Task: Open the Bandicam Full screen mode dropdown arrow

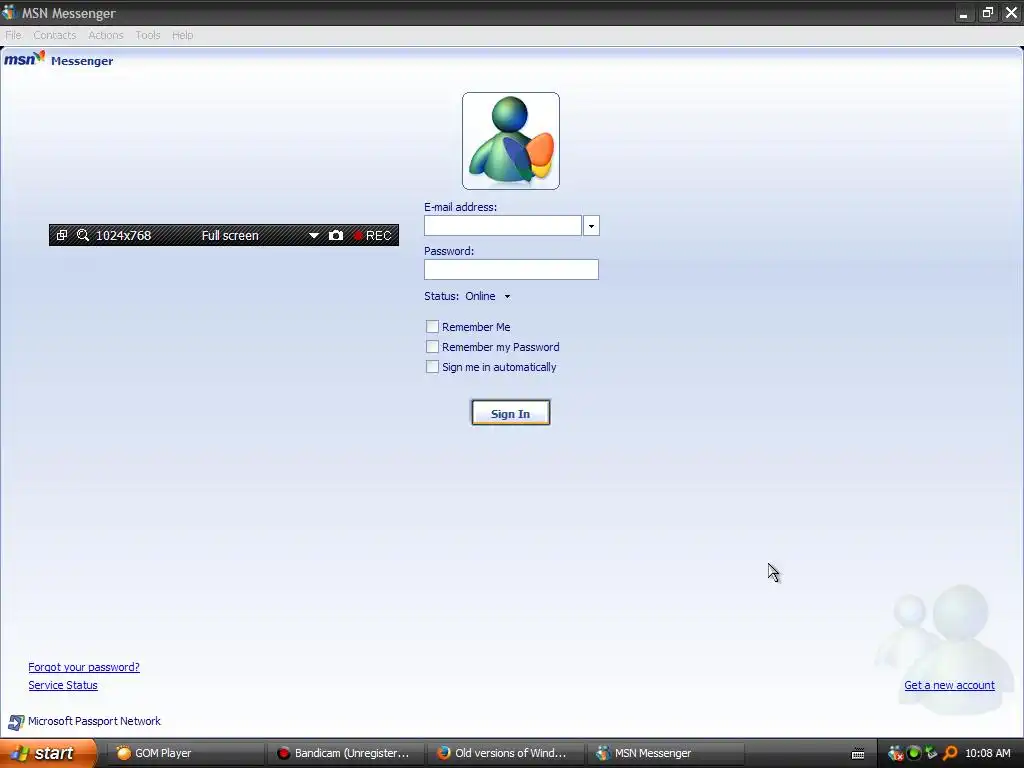Action: tap(313, 235)
